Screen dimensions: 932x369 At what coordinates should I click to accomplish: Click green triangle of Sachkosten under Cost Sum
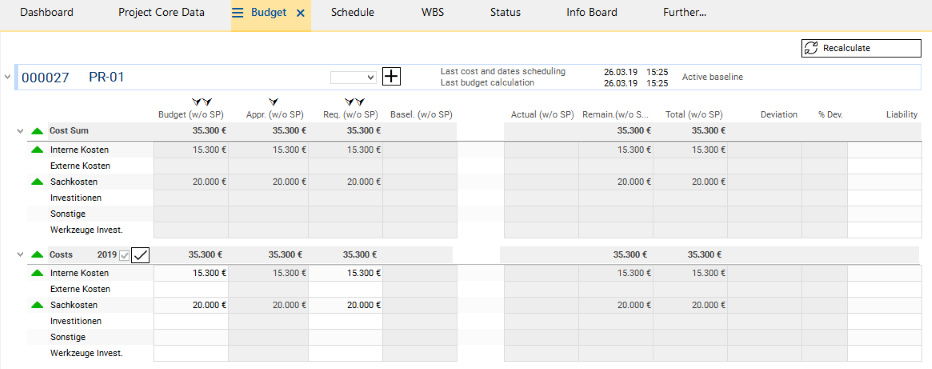pyautogui.click(x=37, y=182)
